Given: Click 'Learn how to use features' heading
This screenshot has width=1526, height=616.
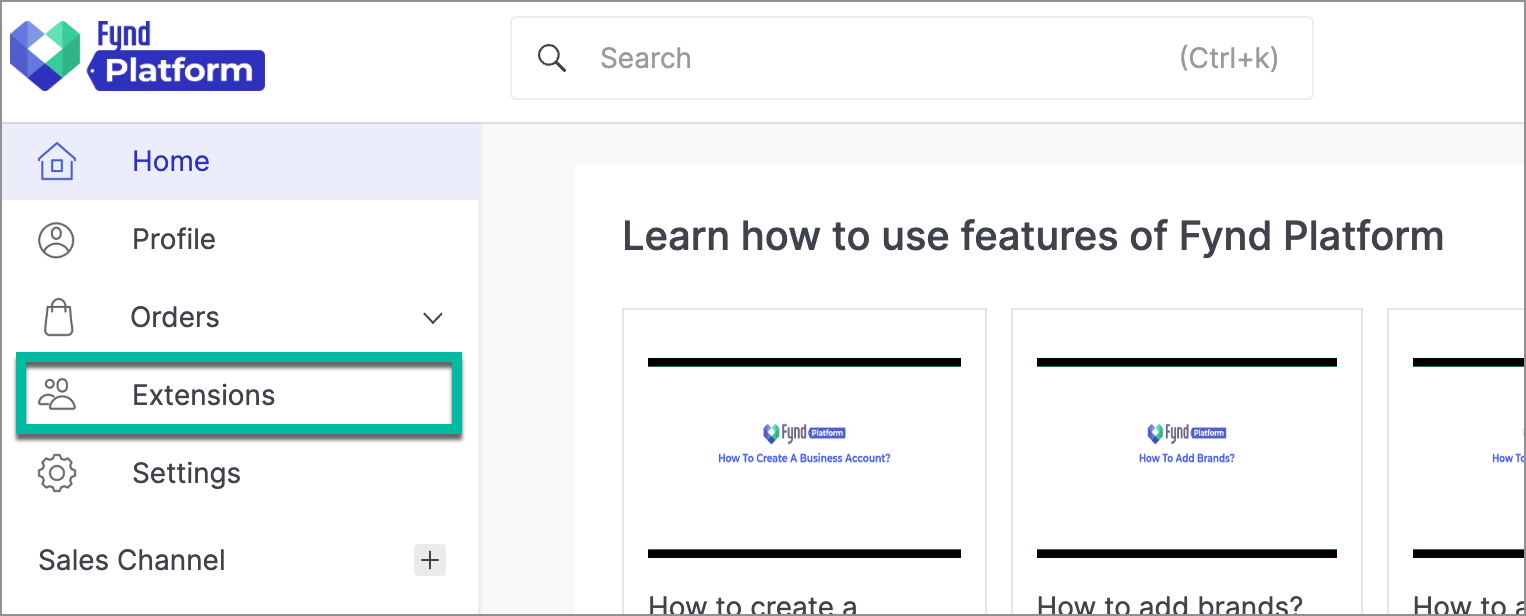Looking at the screenshot, I should click(x=1033, y=237).
